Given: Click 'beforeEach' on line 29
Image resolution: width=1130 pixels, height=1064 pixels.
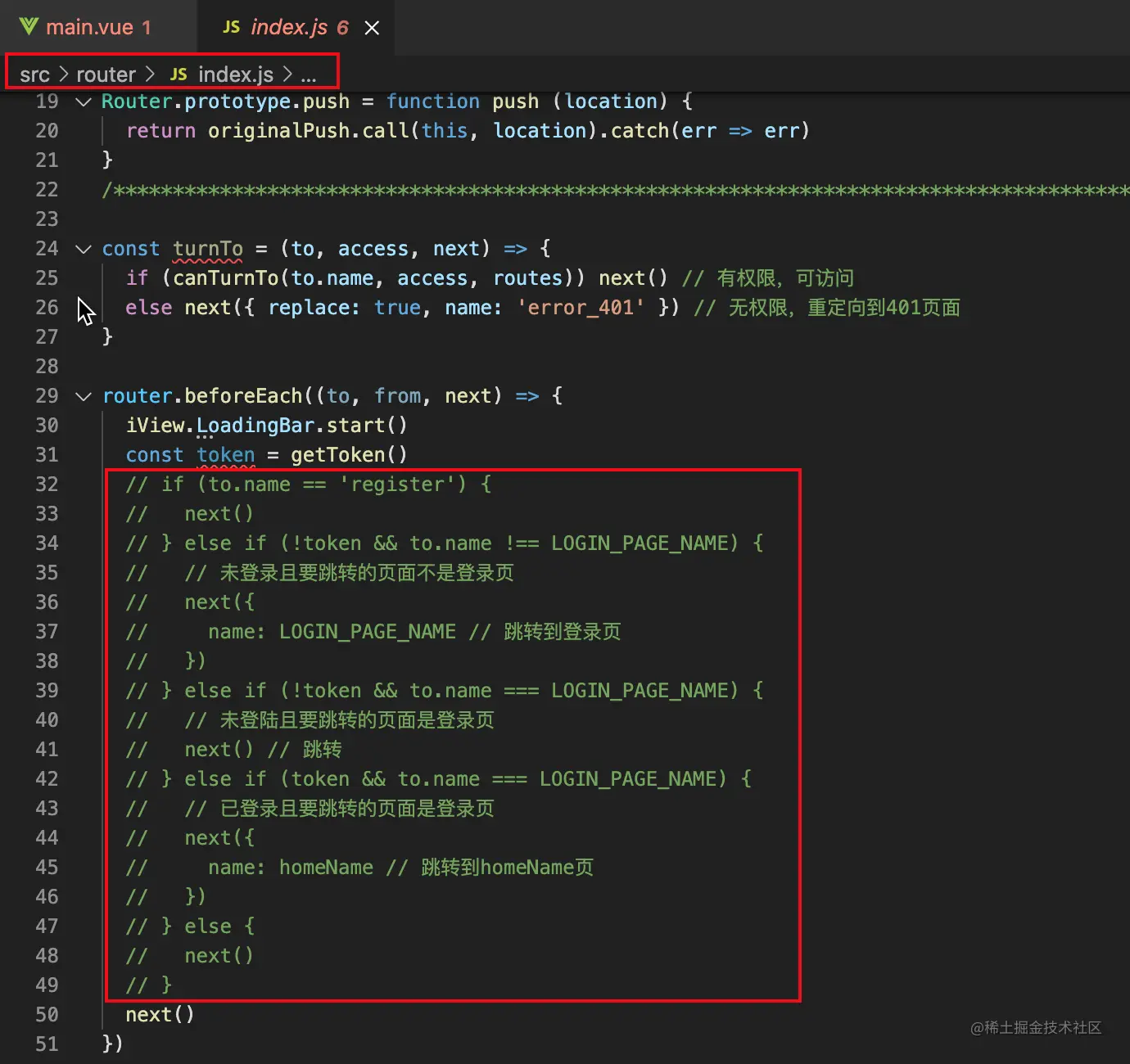Looking at the screenshot, I should (x=243, y=396).
